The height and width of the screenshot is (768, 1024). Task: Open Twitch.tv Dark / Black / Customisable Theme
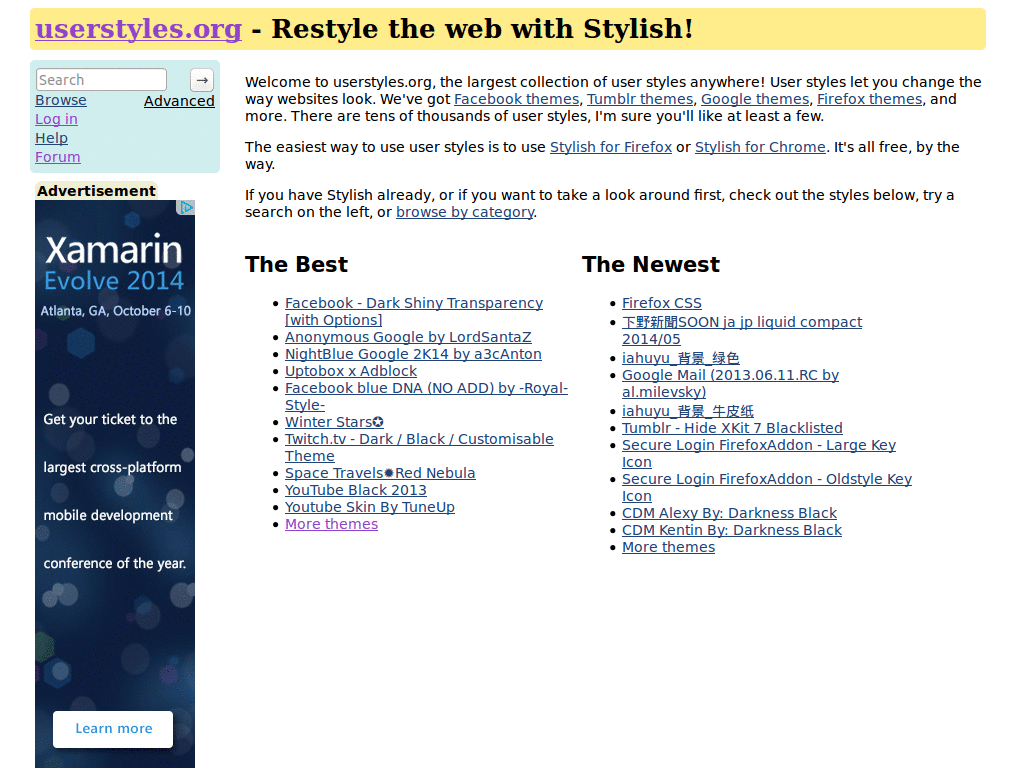[419, 447]
